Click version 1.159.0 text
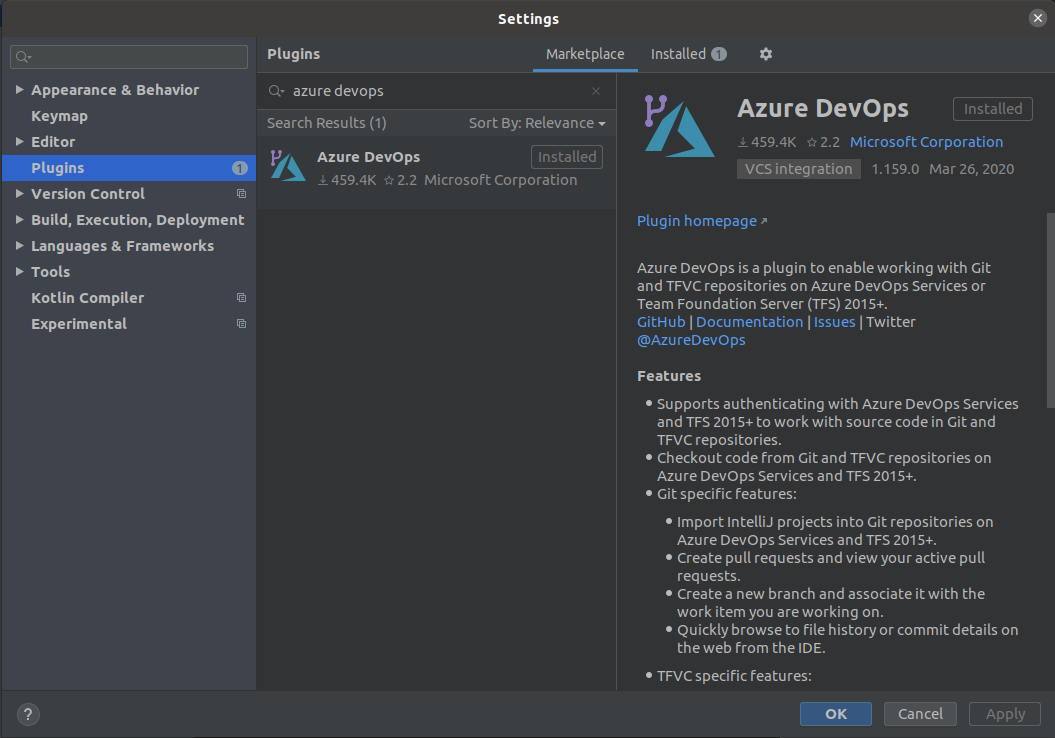 [x=895, y=169]
